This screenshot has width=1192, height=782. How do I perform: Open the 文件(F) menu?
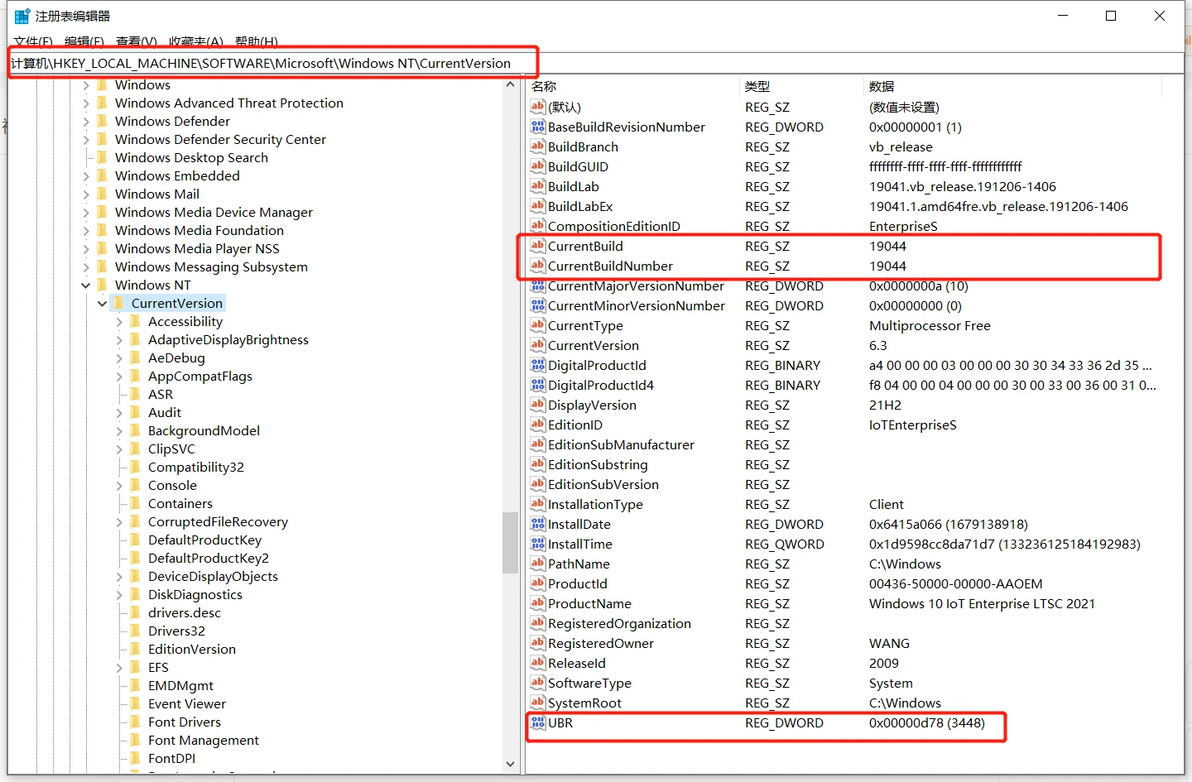click(33, 41)
